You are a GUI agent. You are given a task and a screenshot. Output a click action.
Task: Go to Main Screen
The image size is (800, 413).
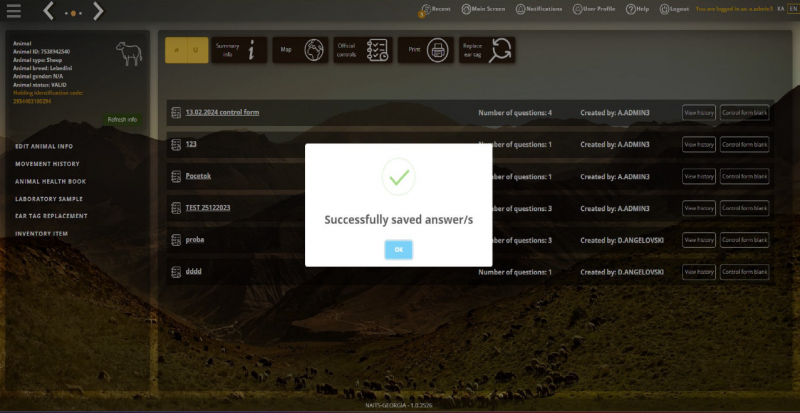483,9
